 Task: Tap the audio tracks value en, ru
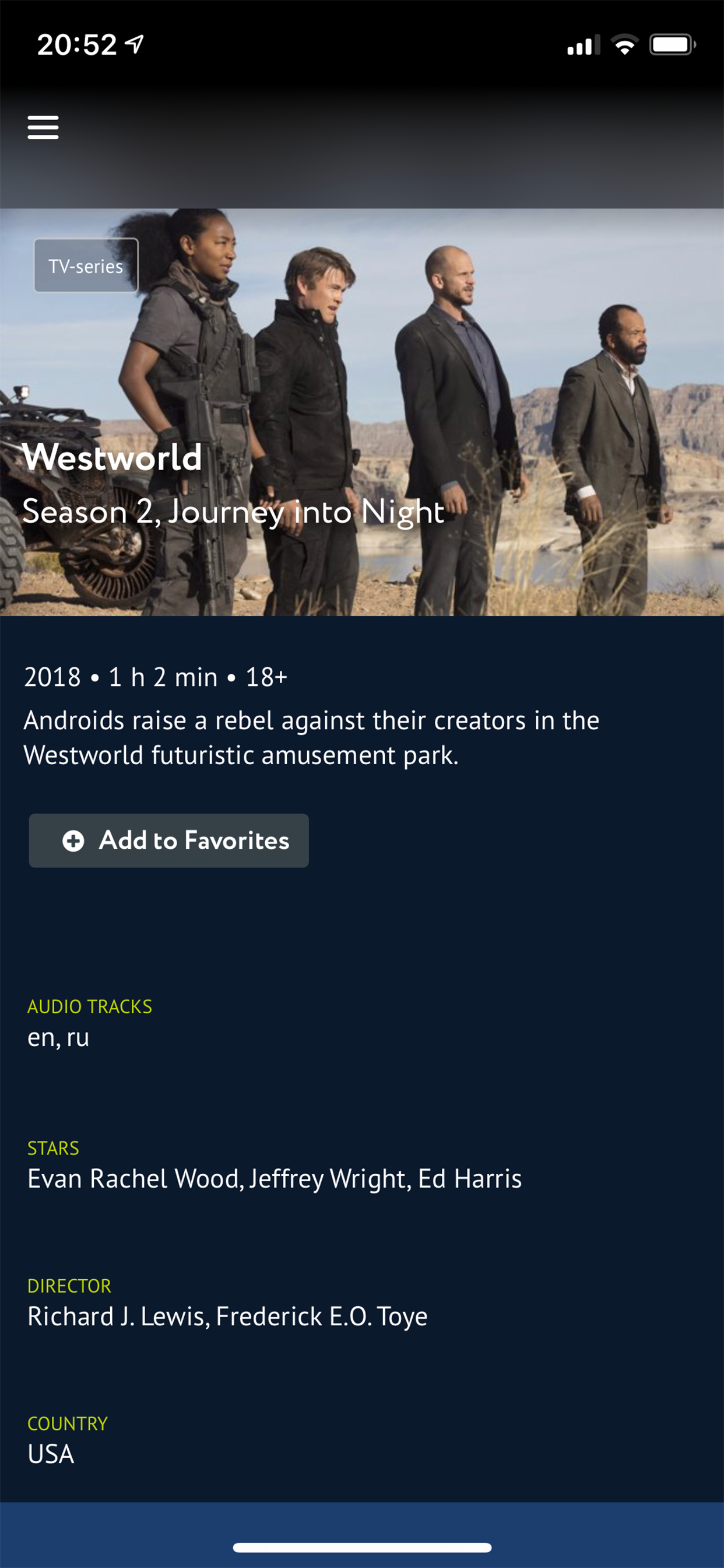tap(58, 1037)
